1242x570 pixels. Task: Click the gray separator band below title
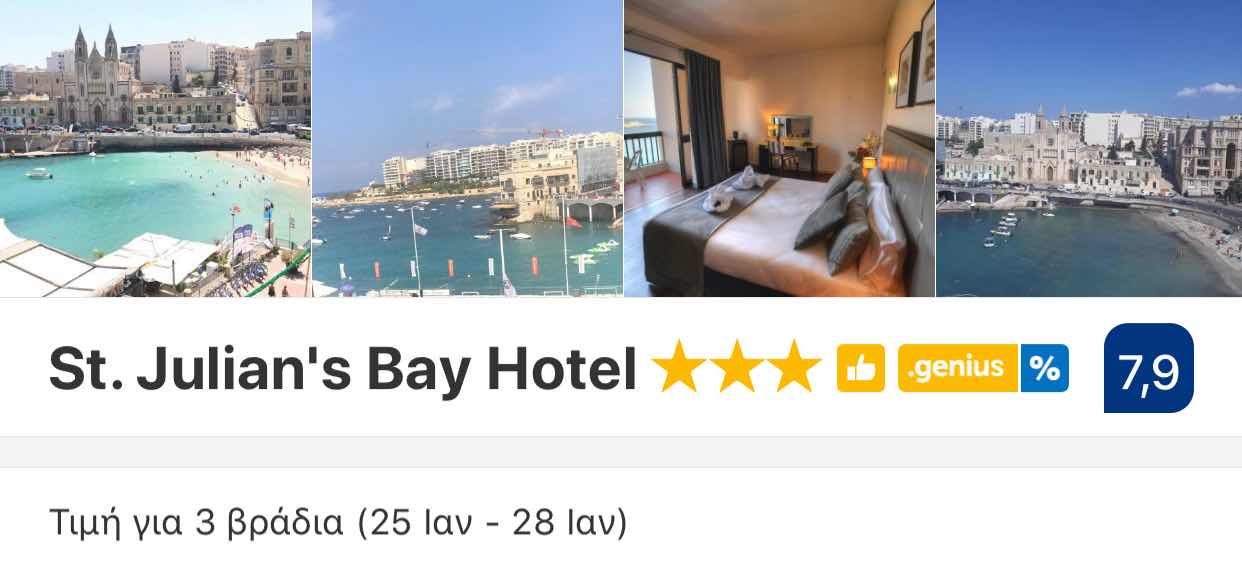(x=621, y=452)
